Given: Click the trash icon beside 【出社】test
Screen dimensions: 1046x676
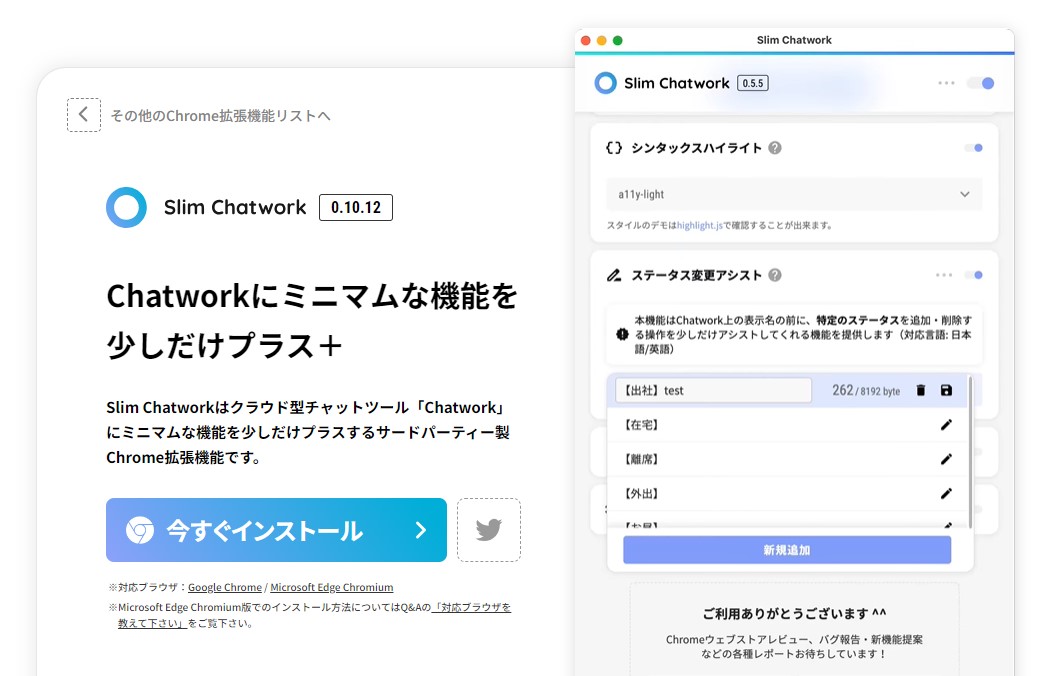Looking at the screenshot, I should coord(921,390).
